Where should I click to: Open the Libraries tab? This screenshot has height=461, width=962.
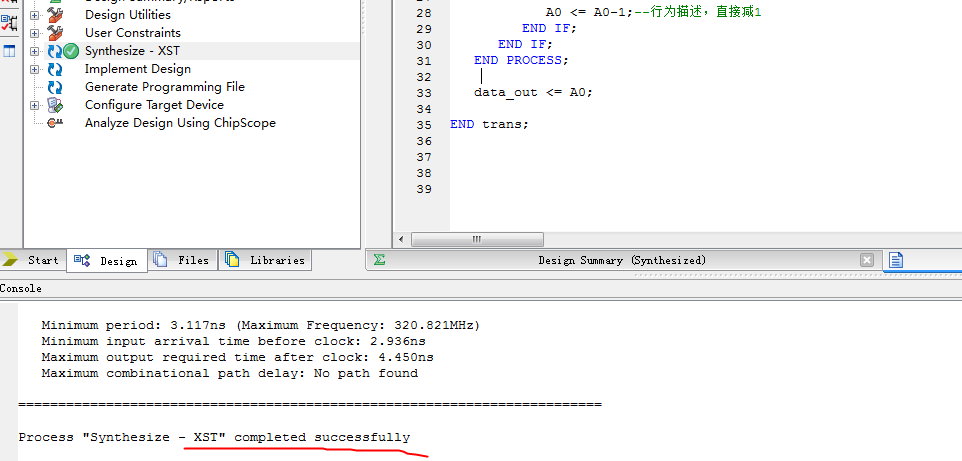[x=265, y=260]
